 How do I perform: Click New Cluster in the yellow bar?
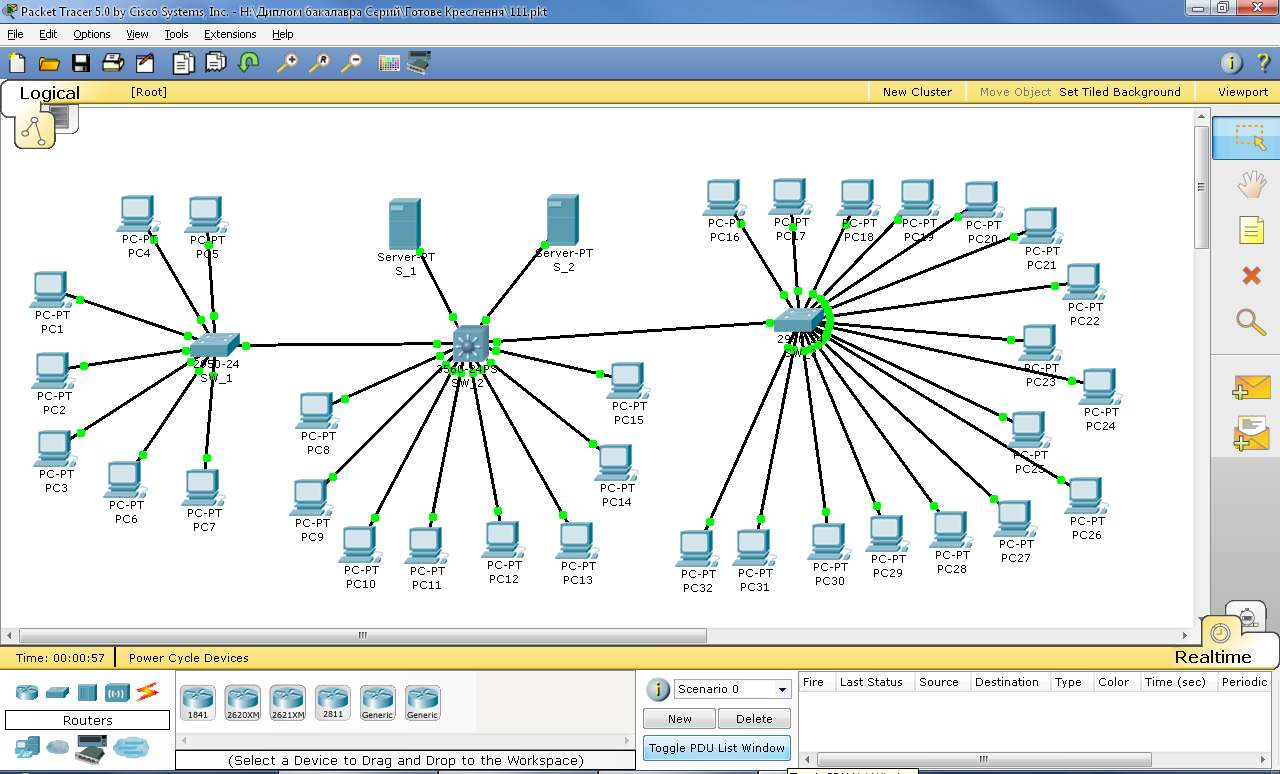917,92
